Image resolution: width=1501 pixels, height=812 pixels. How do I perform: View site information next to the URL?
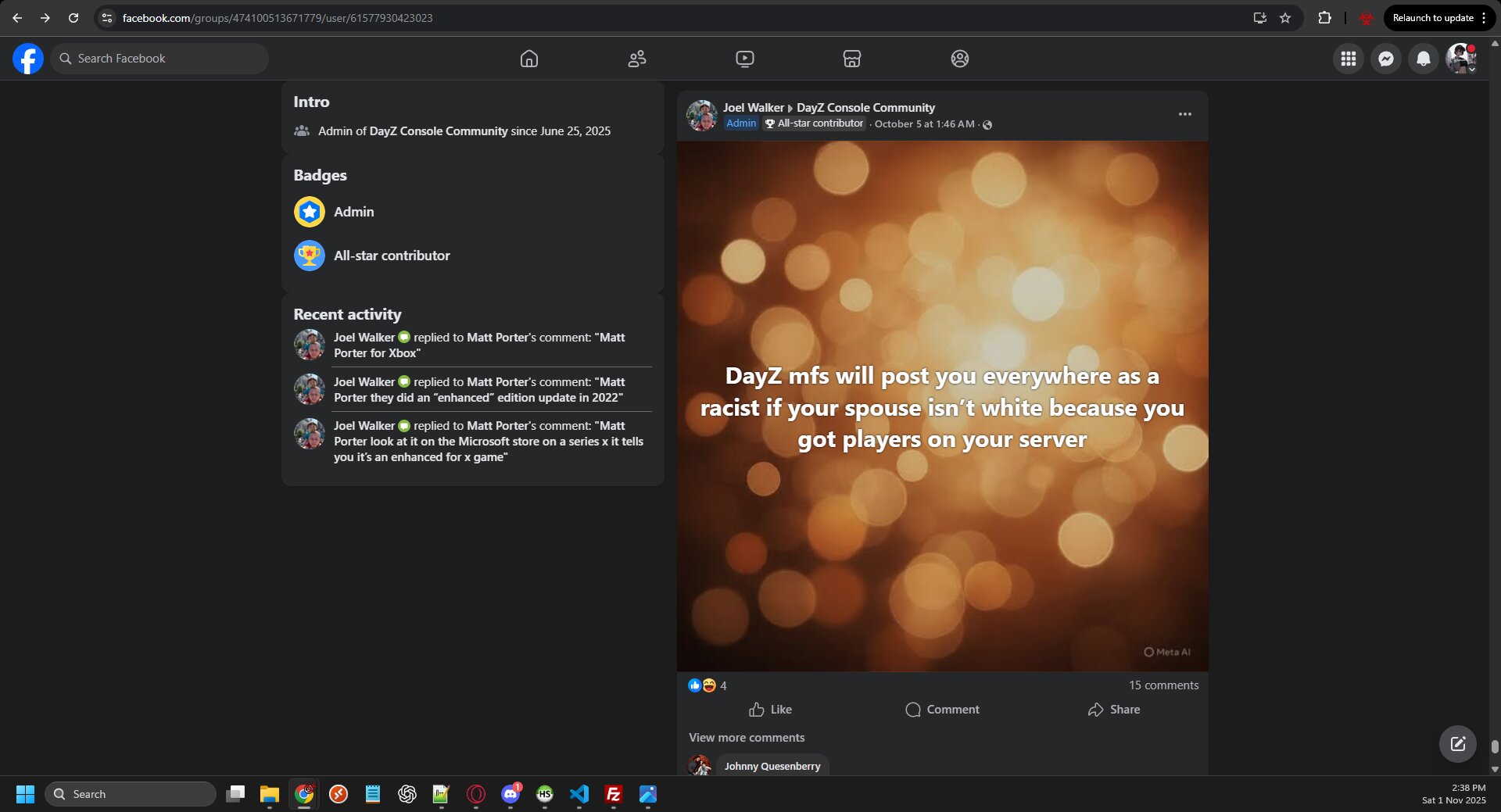107,18
